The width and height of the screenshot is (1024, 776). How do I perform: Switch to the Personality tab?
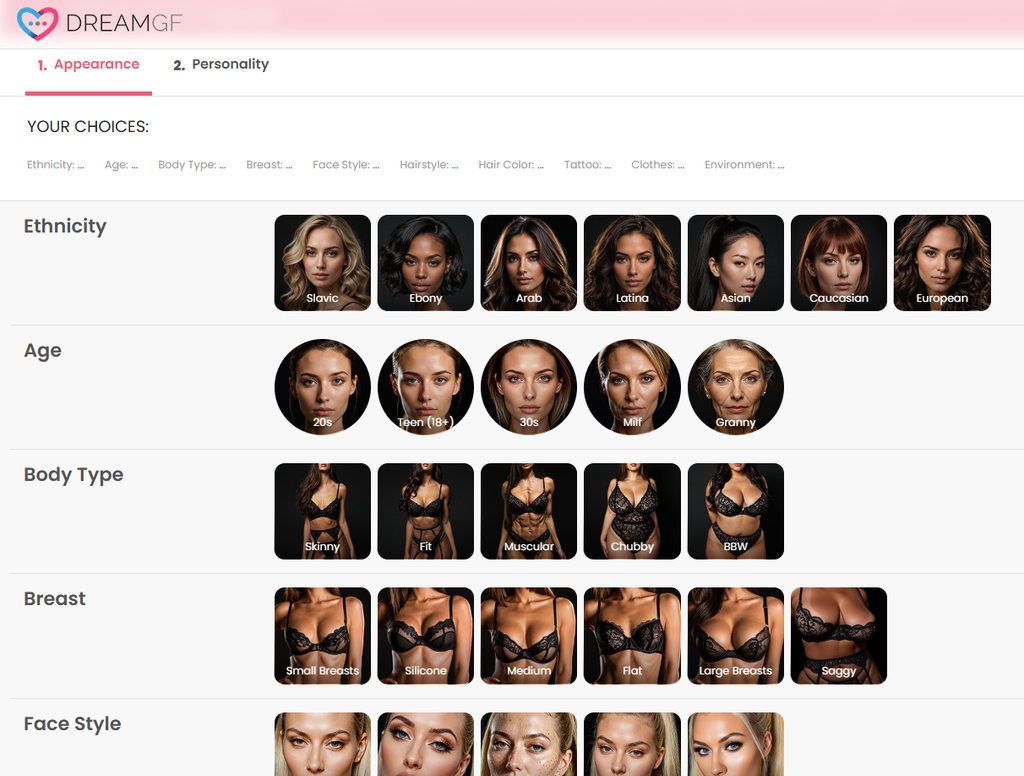pos(221,65)
